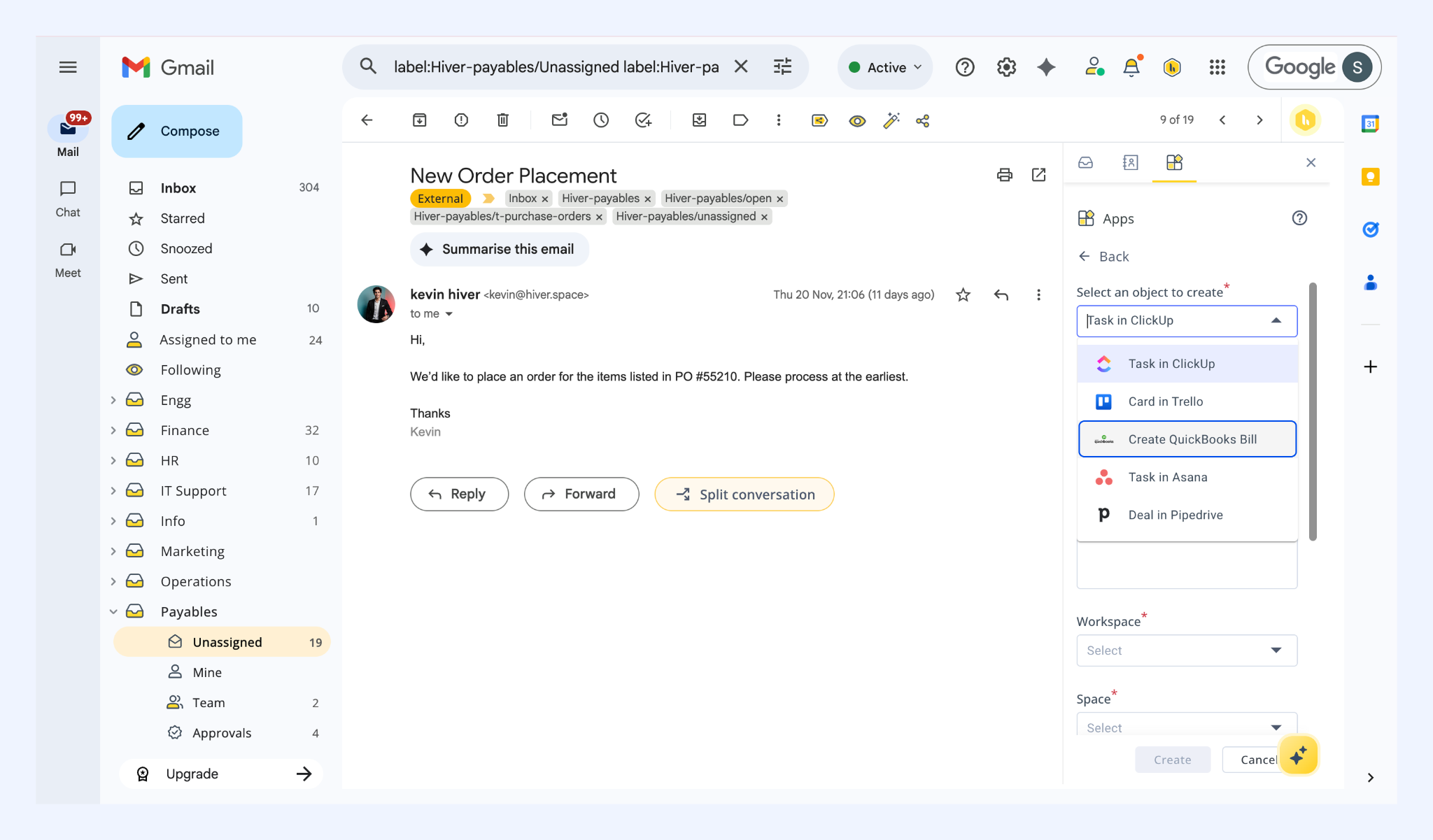The image size is (1433, 840).
Task: Open the Unassigned folder under Payables
Action: 222,642
